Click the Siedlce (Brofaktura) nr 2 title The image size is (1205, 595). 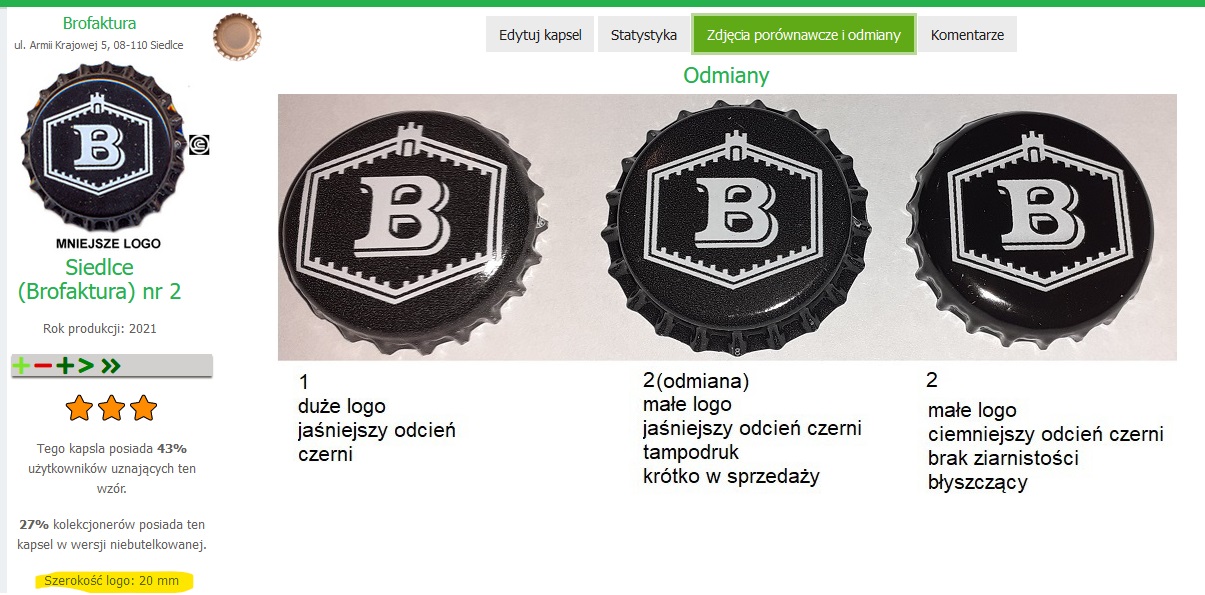[99, 279]
